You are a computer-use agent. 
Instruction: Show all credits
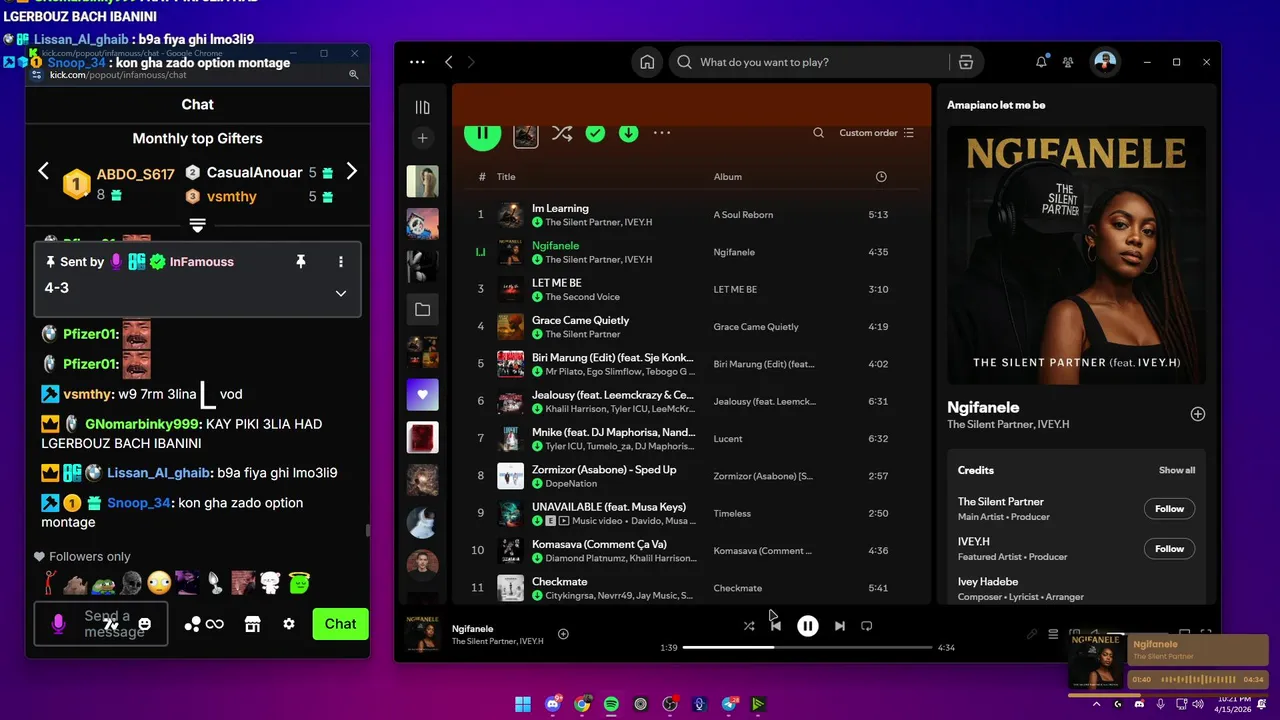click(x=1177, y=470)
